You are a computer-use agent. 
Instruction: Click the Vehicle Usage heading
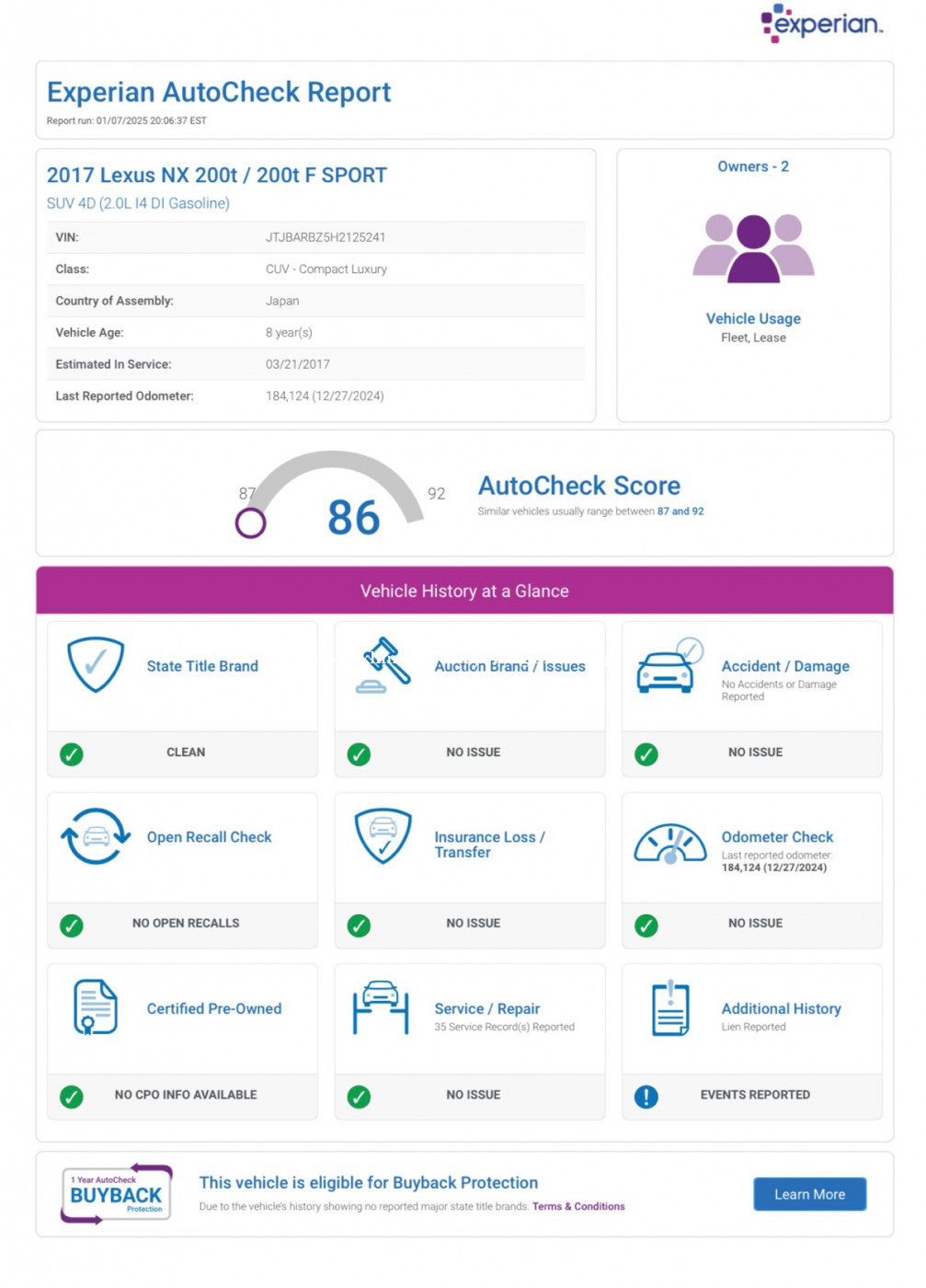(x=753, y=318)
